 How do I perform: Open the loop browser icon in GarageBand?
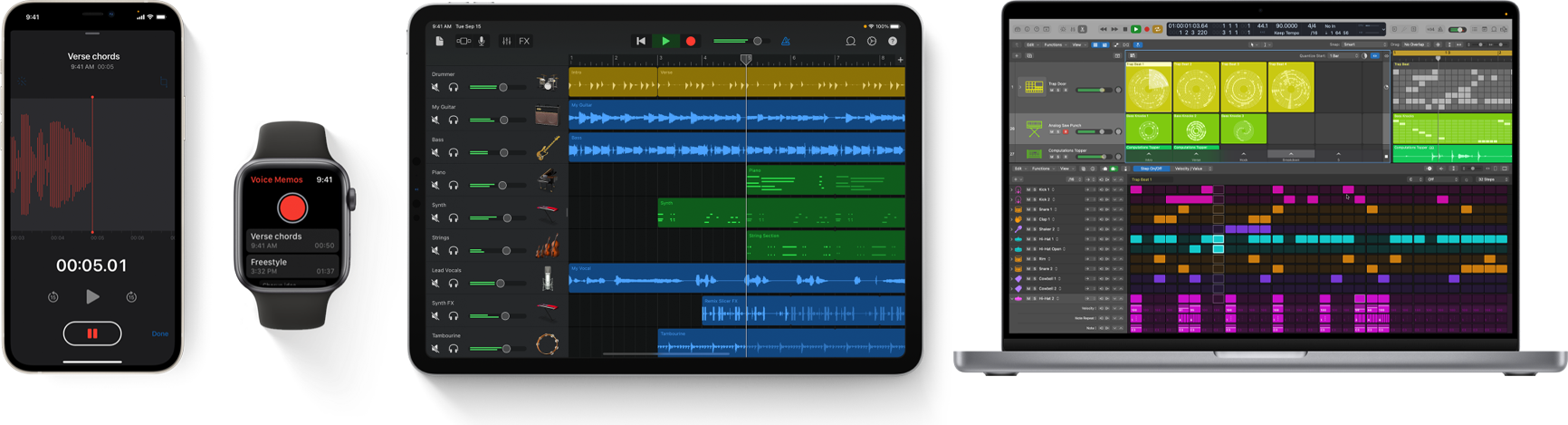click(x=850, y=41)
